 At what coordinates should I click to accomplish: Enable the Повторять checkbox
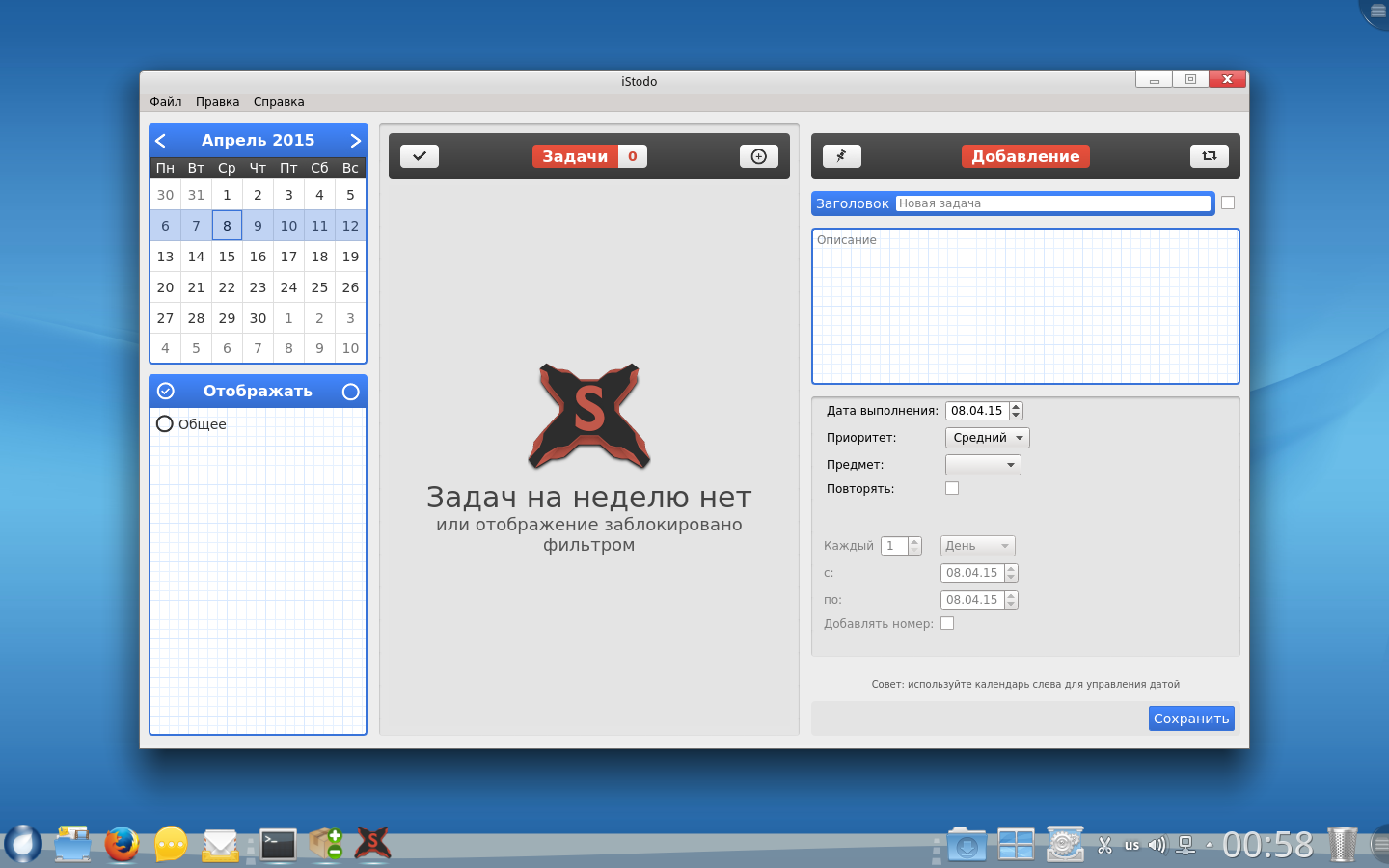[x=952, y=488]
